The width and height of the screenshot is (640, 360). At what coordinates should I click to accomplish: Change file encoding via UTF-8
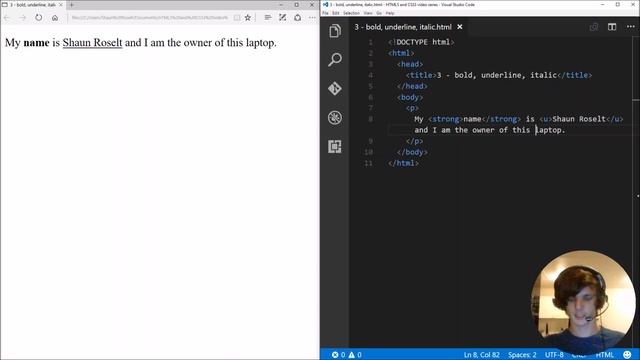554,354
